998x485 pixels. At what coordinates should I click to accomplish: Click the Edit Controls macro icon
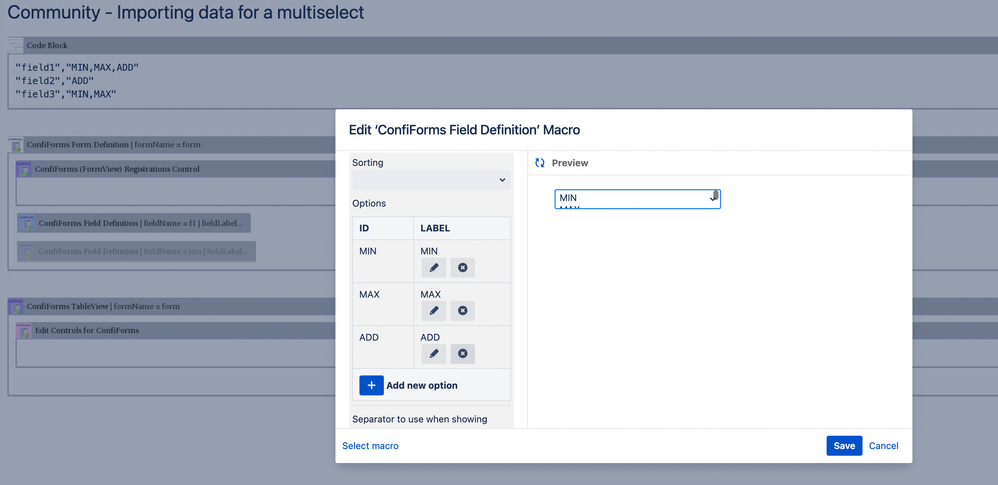pyautogui.click(x=24, y=331)
